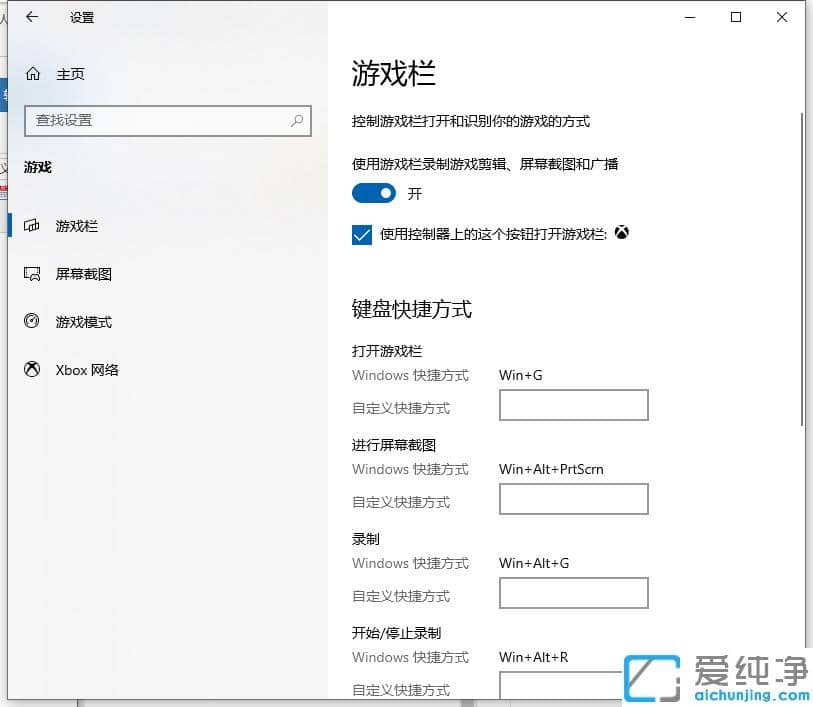
Task: Click the magnifier icon in the search box
Action: click(296, 120)
